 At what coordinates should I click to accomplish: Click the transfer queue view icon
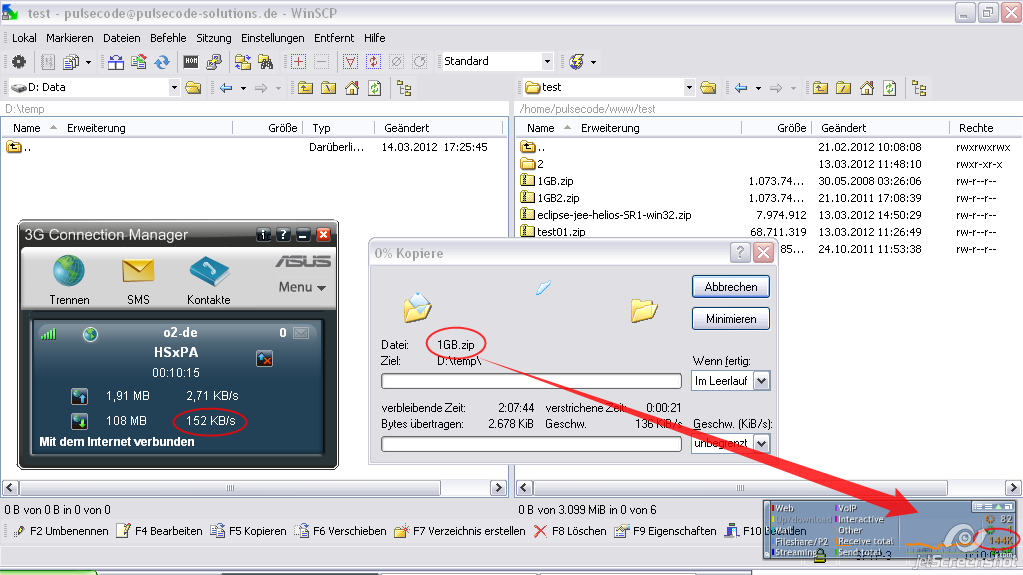coord(48,61)
